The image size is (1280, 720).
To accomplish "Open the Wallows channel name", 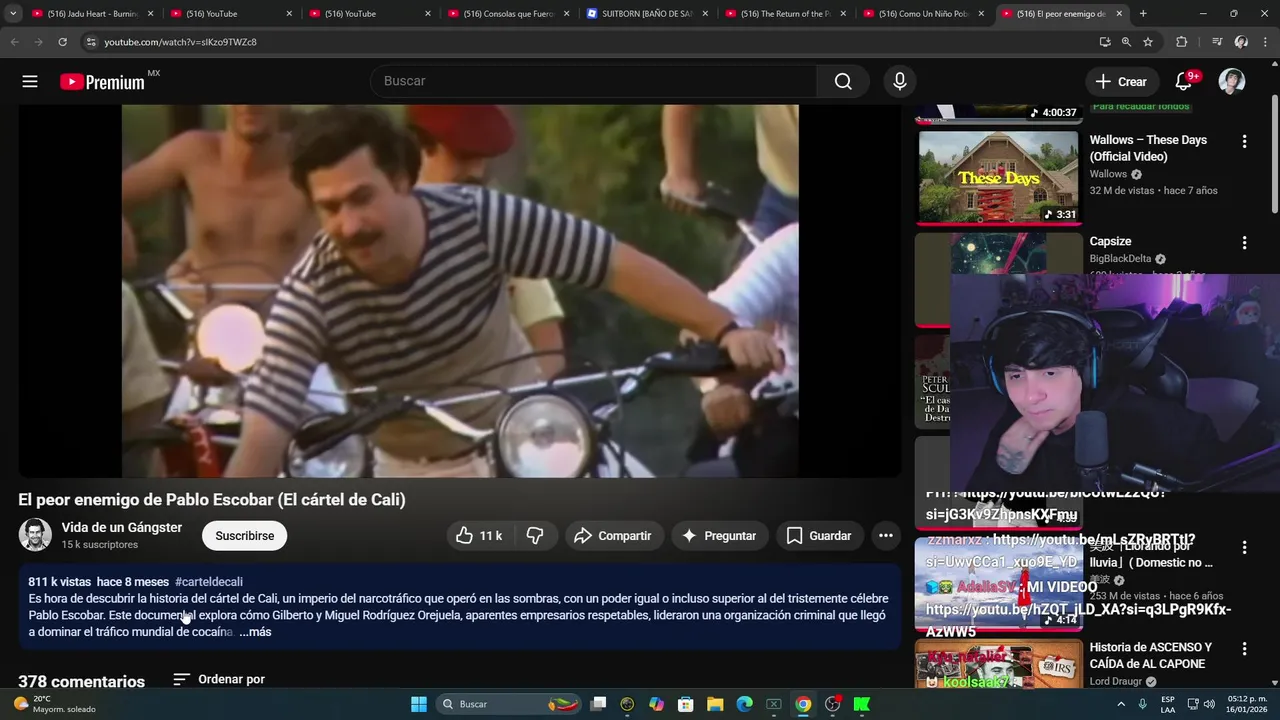I will 1108,174.
